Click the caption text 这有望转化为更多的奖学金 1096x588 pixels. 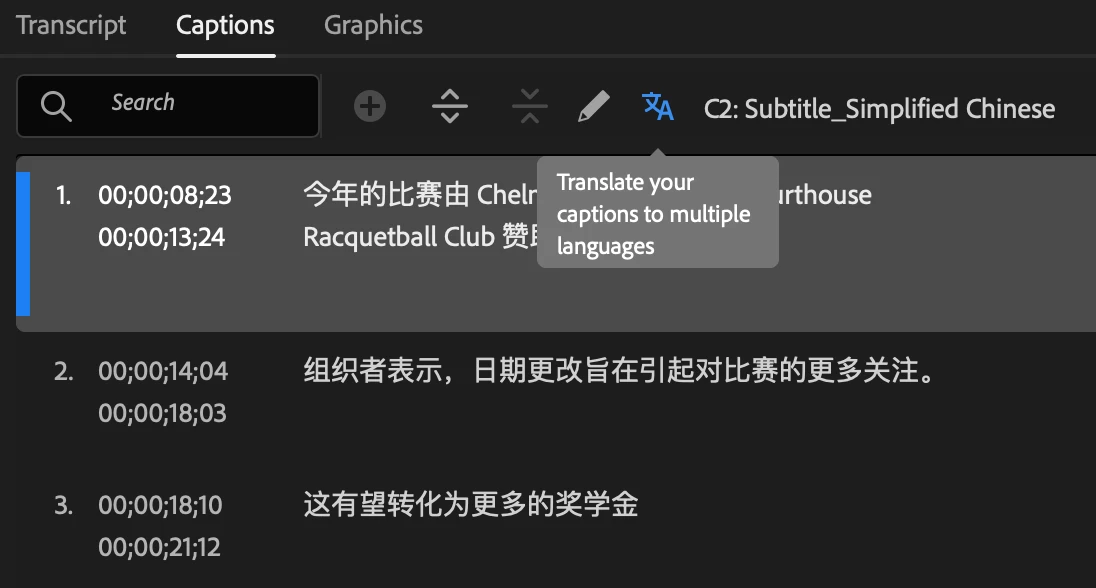tap(471, 504)
